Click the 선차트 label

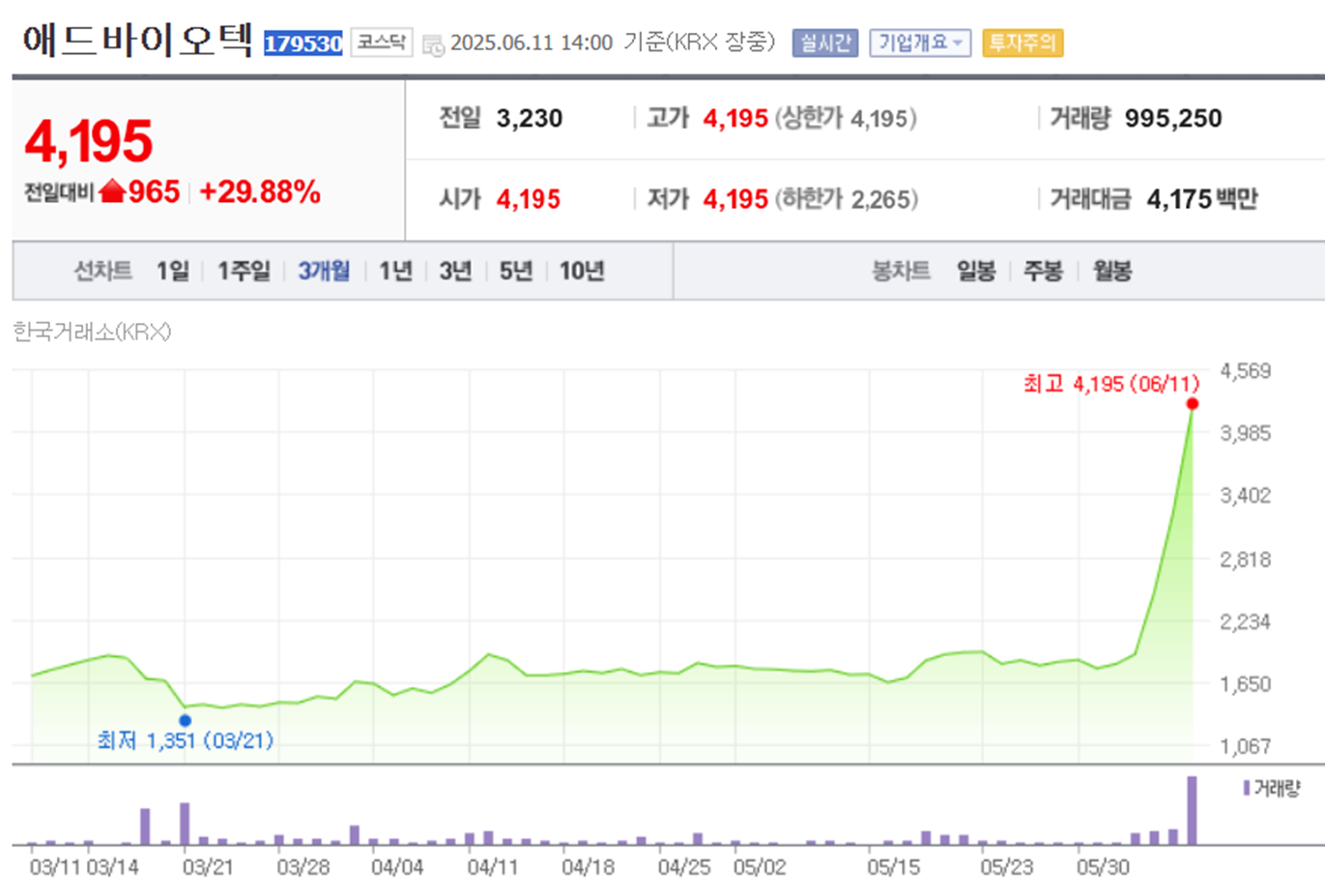click(103, 271)
